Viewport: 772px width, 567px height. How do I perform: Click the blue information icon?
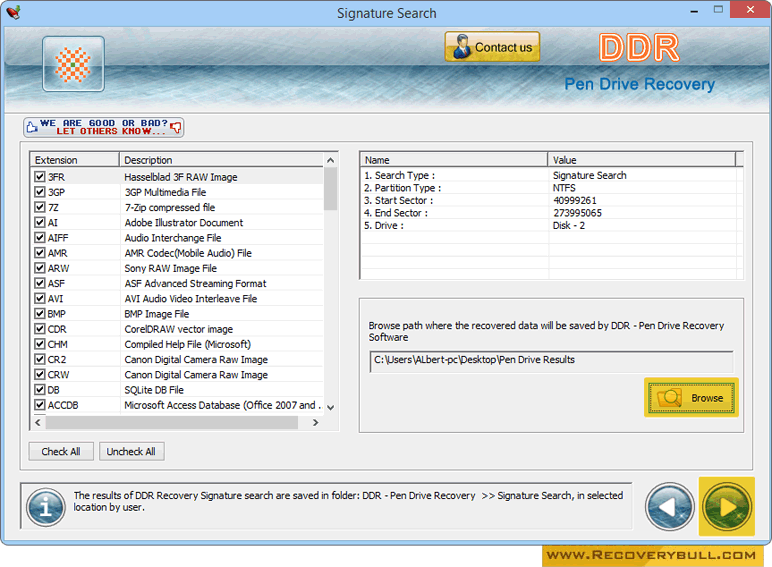click(46, 507)
